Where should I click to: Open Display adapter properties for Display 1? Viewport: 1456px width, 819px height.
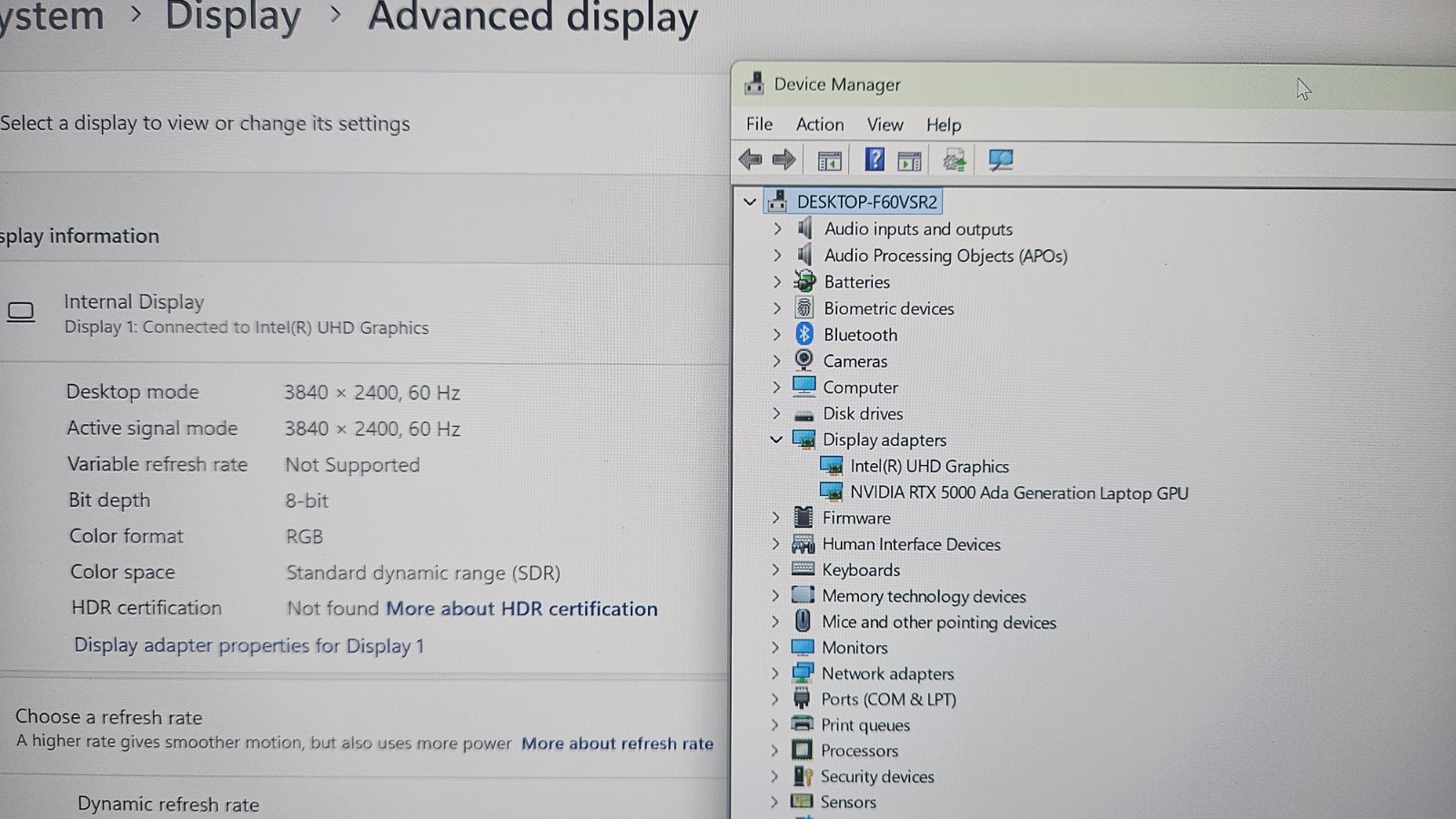coord(248,645)
